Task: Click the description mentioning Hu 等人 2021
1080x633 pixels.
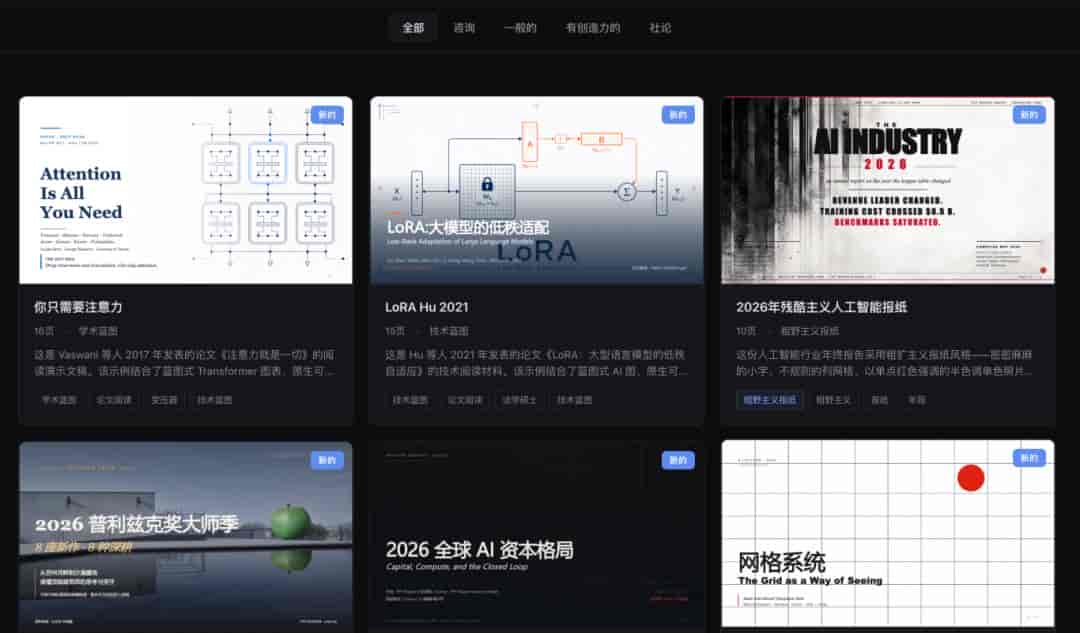Action: 535,363
